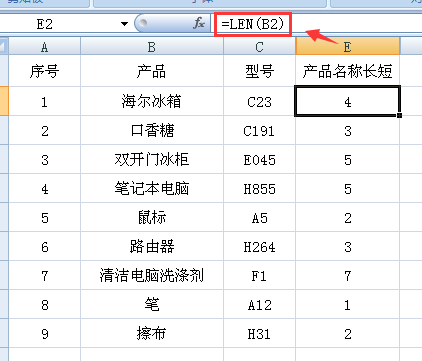Select cell containing 笔记本电脑
Image resolution: width=422 pixels, height=361 pixels.
click(152, 188)
